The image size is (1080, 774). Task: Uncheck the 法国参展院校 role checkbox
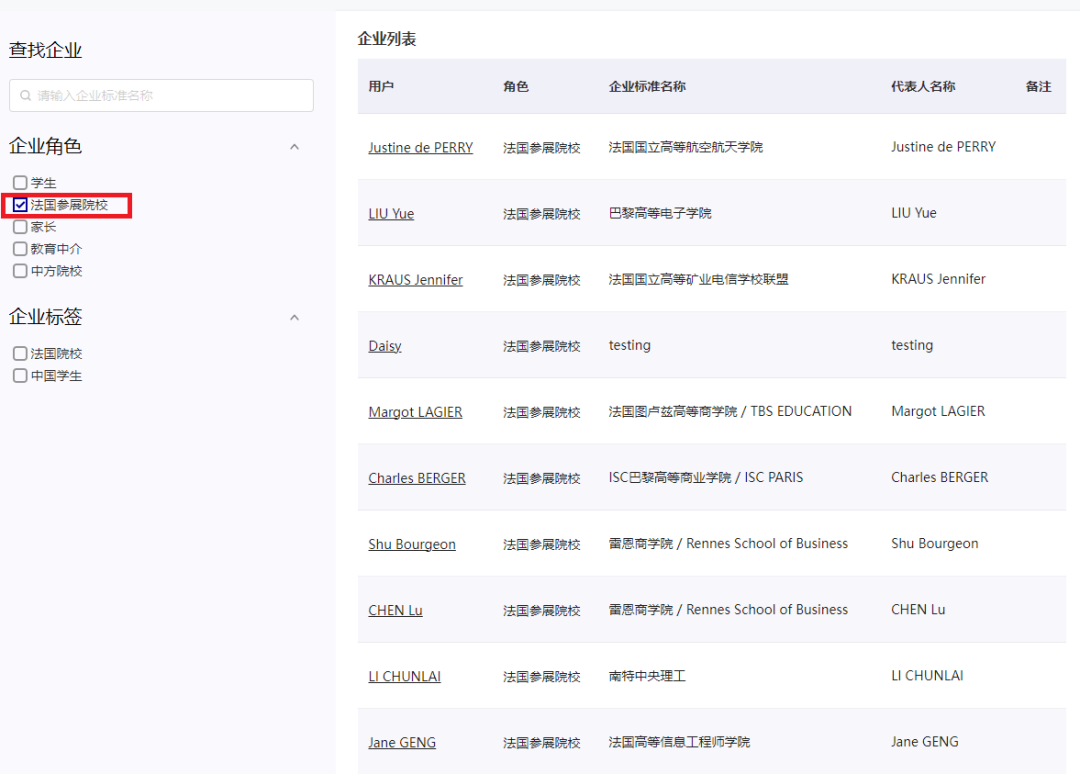[20, 205]
